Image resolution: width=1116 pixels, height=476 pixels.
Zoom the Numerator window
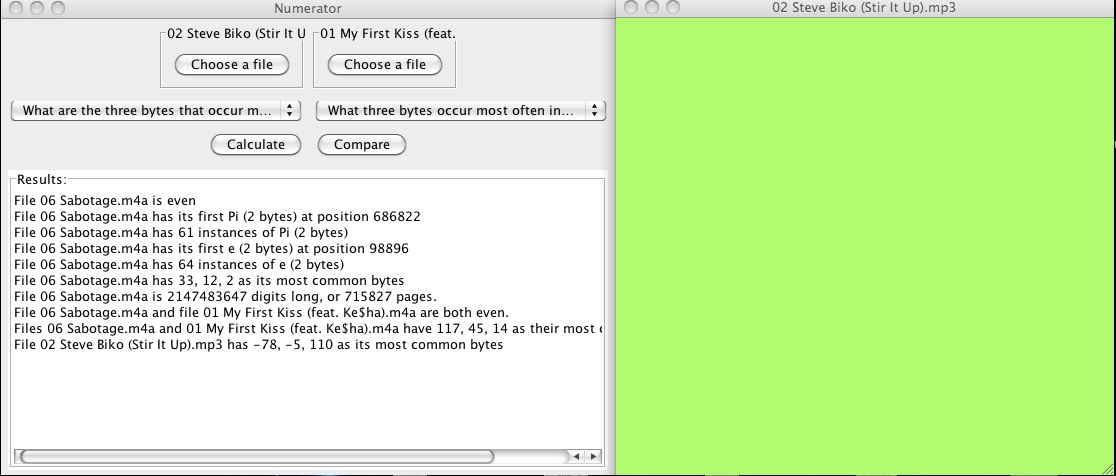point(57,8)
